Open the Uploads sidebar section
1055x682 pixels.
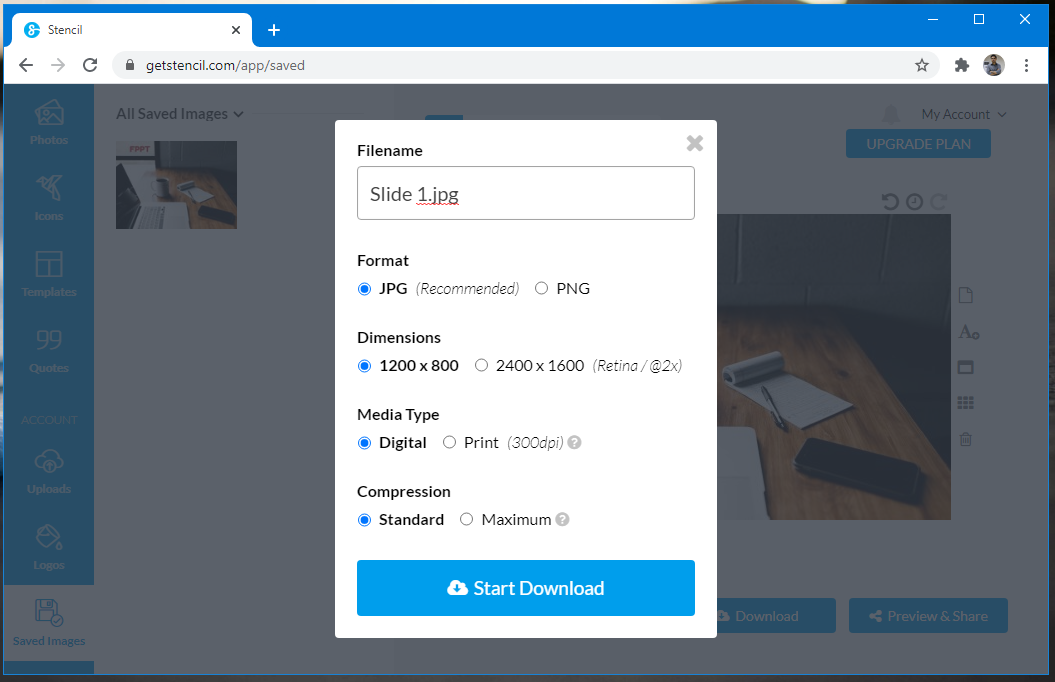pyautogui.click(x=49, y=471)
